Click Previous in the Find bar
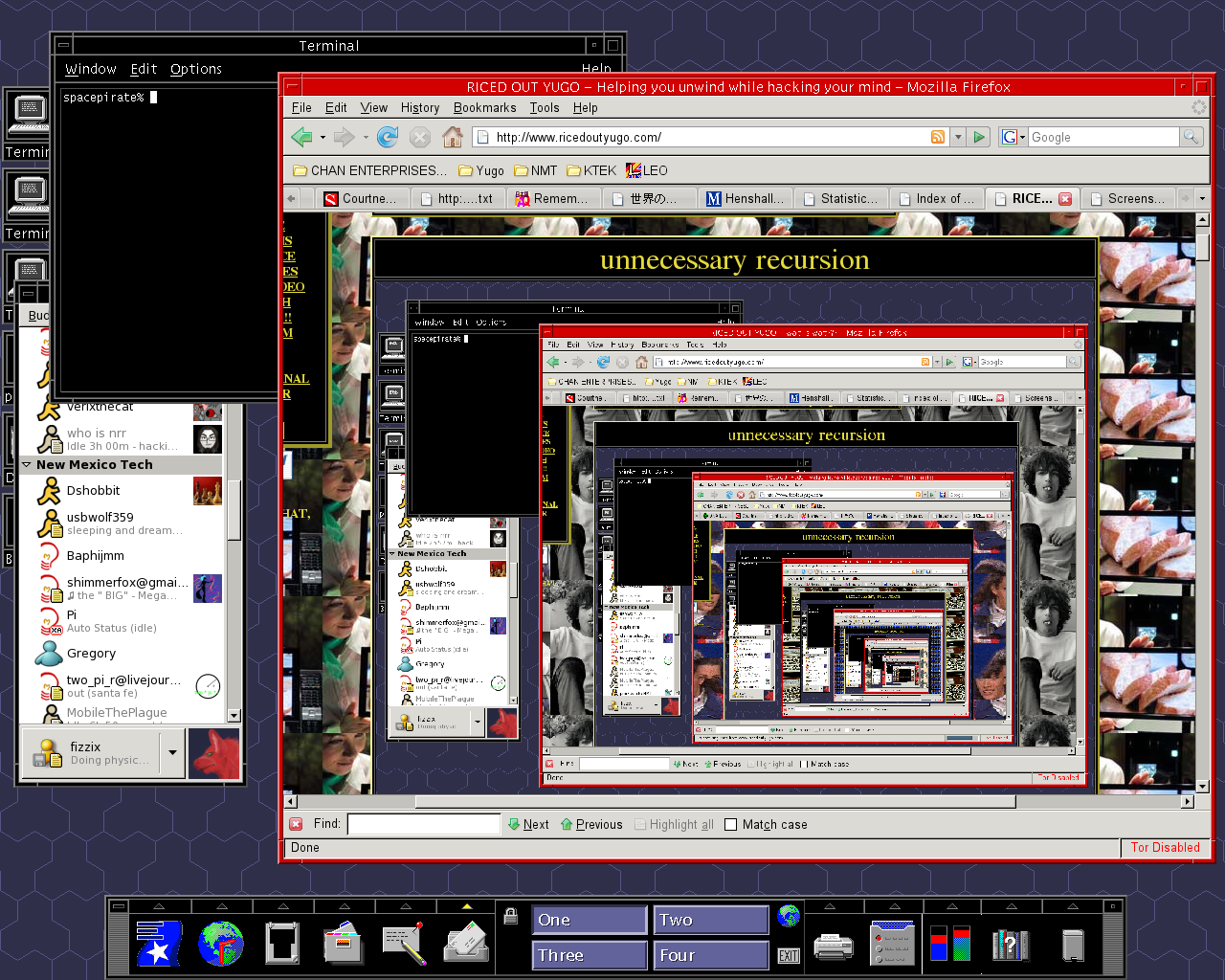1225x980 pixels. (591, 824)
